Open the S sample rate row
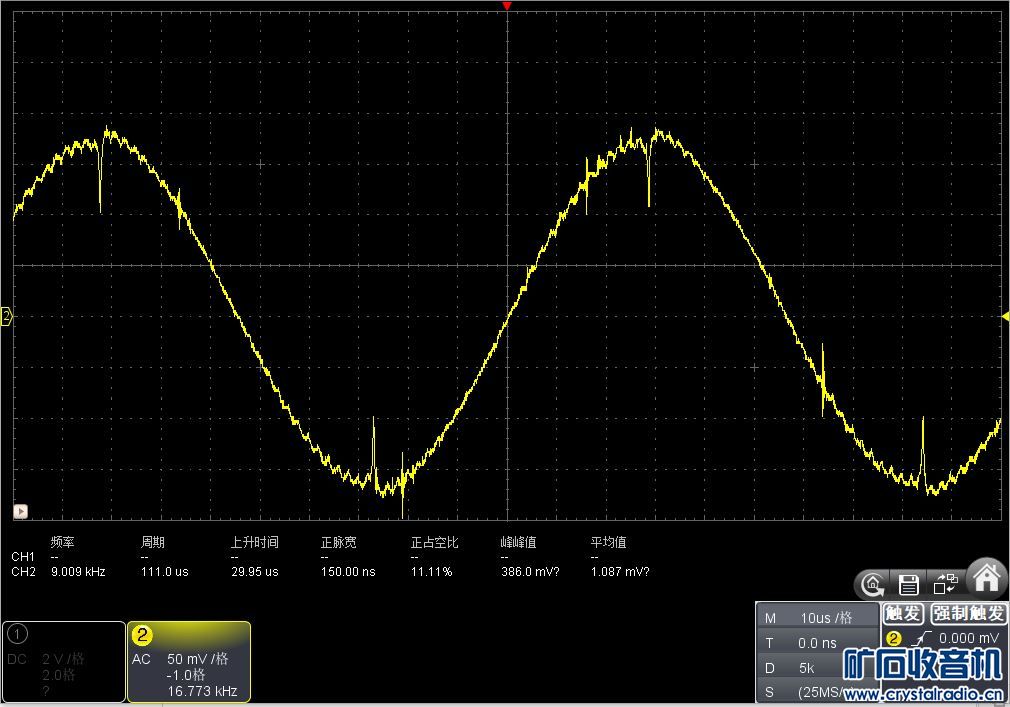 pyautogui.click(x=817, y=692)
